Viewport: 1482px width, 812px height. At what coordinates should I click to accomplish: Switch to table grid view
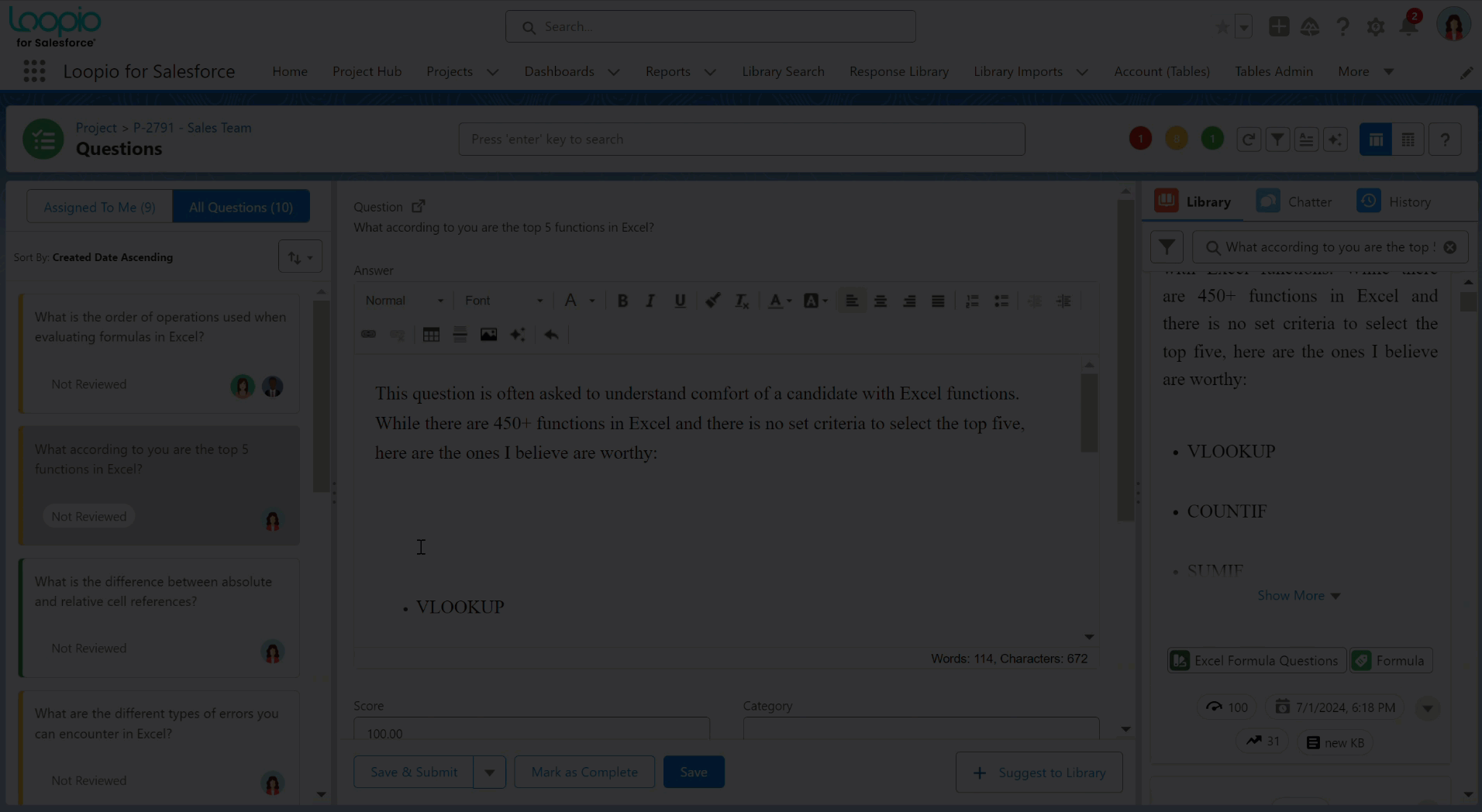[x=1408, y=139]
